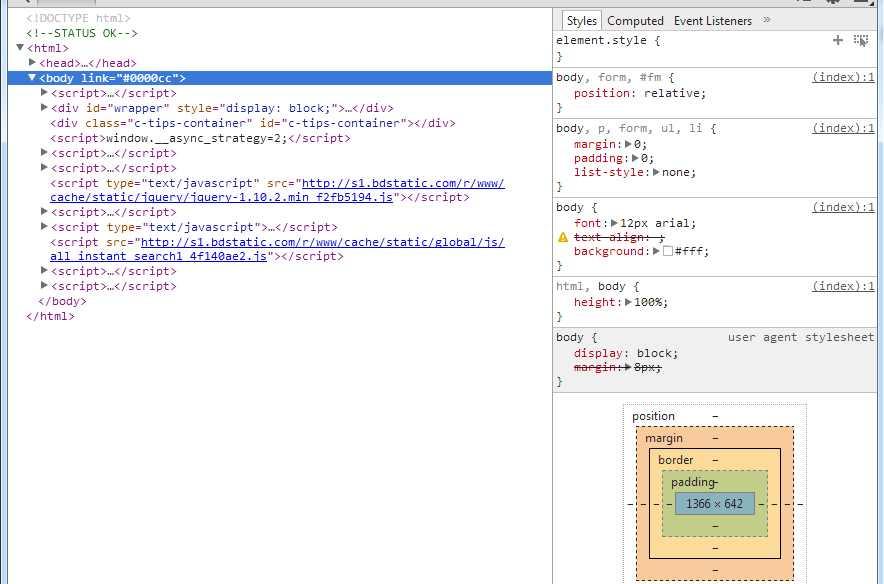Screen dimensions: 884x584
Task: Expand the list-style shorthand property triangle
Action: (656, 172)
